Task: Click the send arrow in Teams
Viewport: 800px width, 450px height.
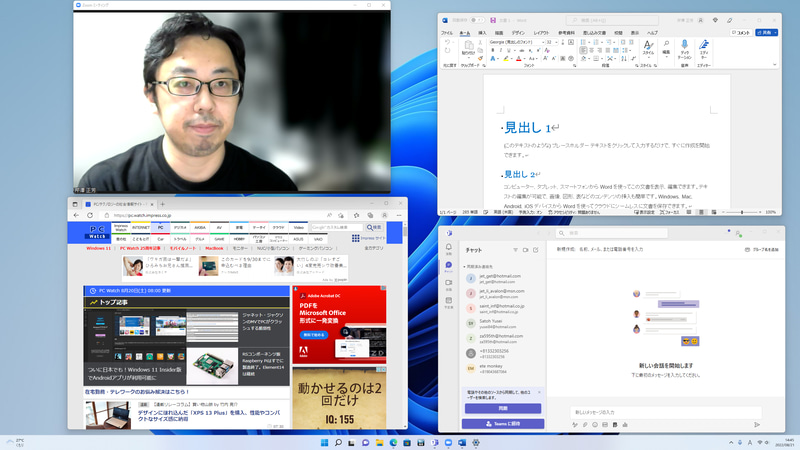Action: click(x=757, y=424)
